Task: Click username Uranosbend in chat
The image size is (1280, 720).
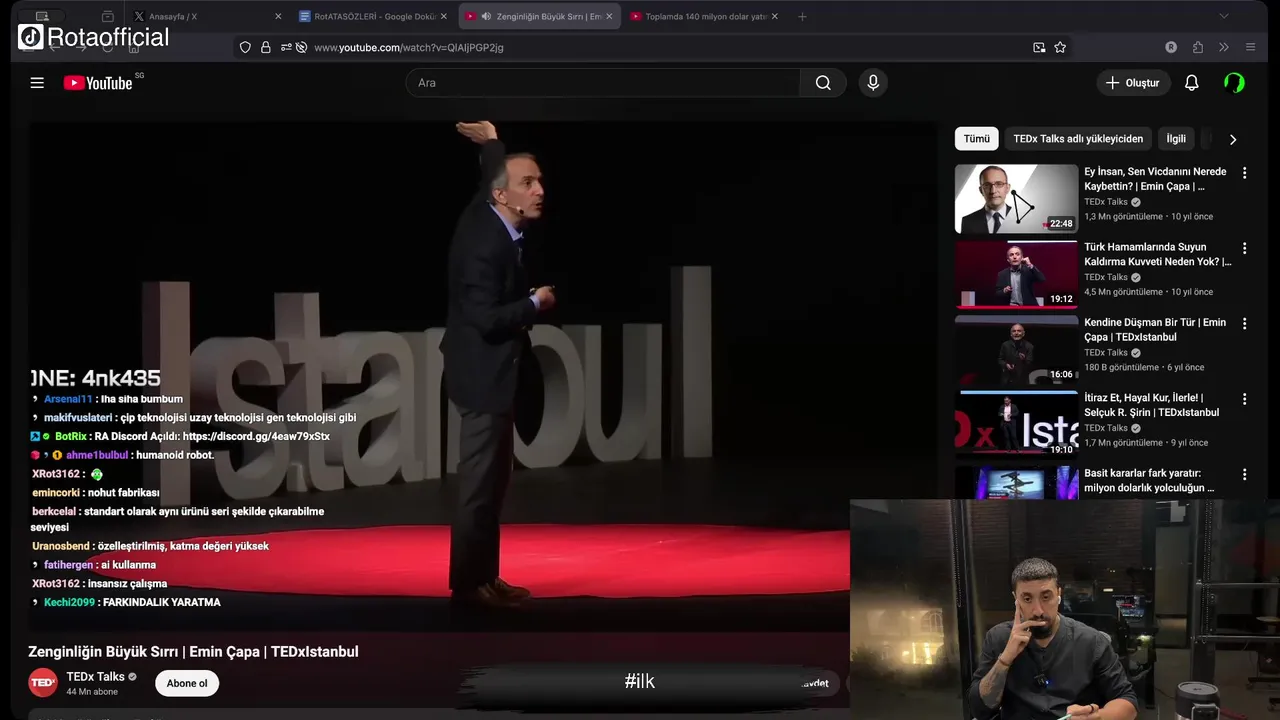Action: tap(61, 546)
